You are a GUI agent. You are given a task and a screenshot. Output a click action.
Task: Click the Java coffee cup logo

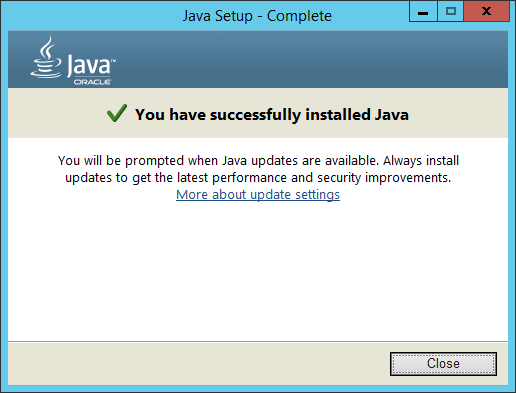point(46,57)
